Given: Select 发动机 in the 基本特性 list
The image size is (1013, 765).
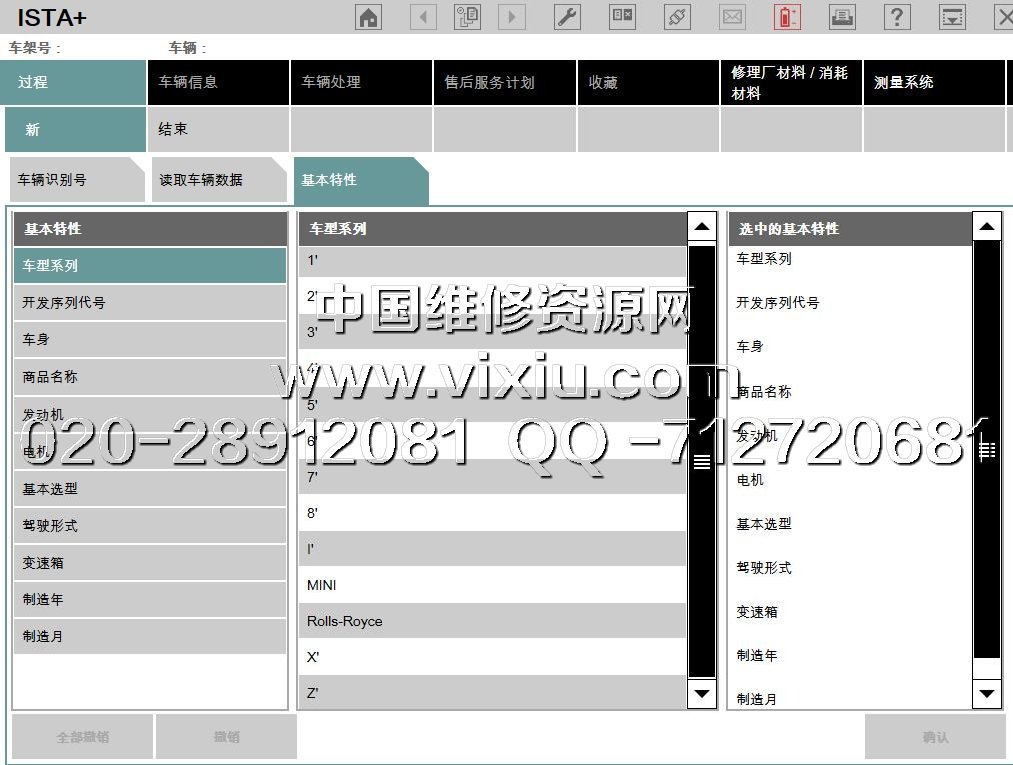Looking at the screenshot, I should click(149, 414).
